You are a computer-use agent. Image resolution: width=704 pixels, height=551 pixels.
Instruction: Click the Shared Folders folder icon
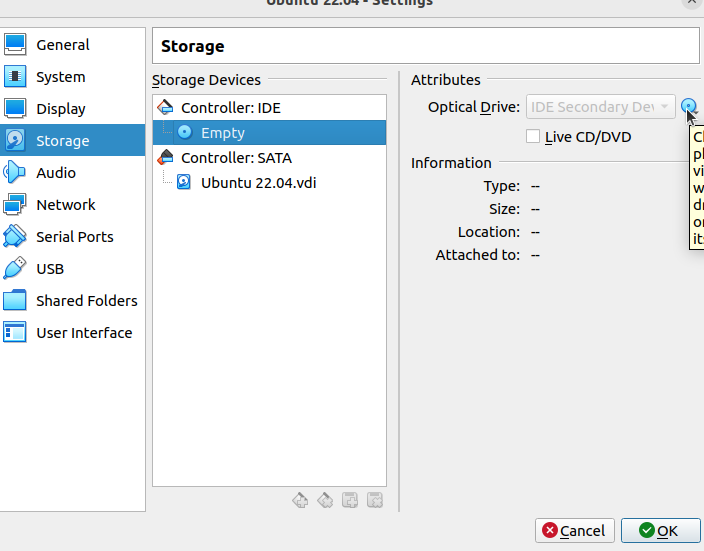click(15, 300)
